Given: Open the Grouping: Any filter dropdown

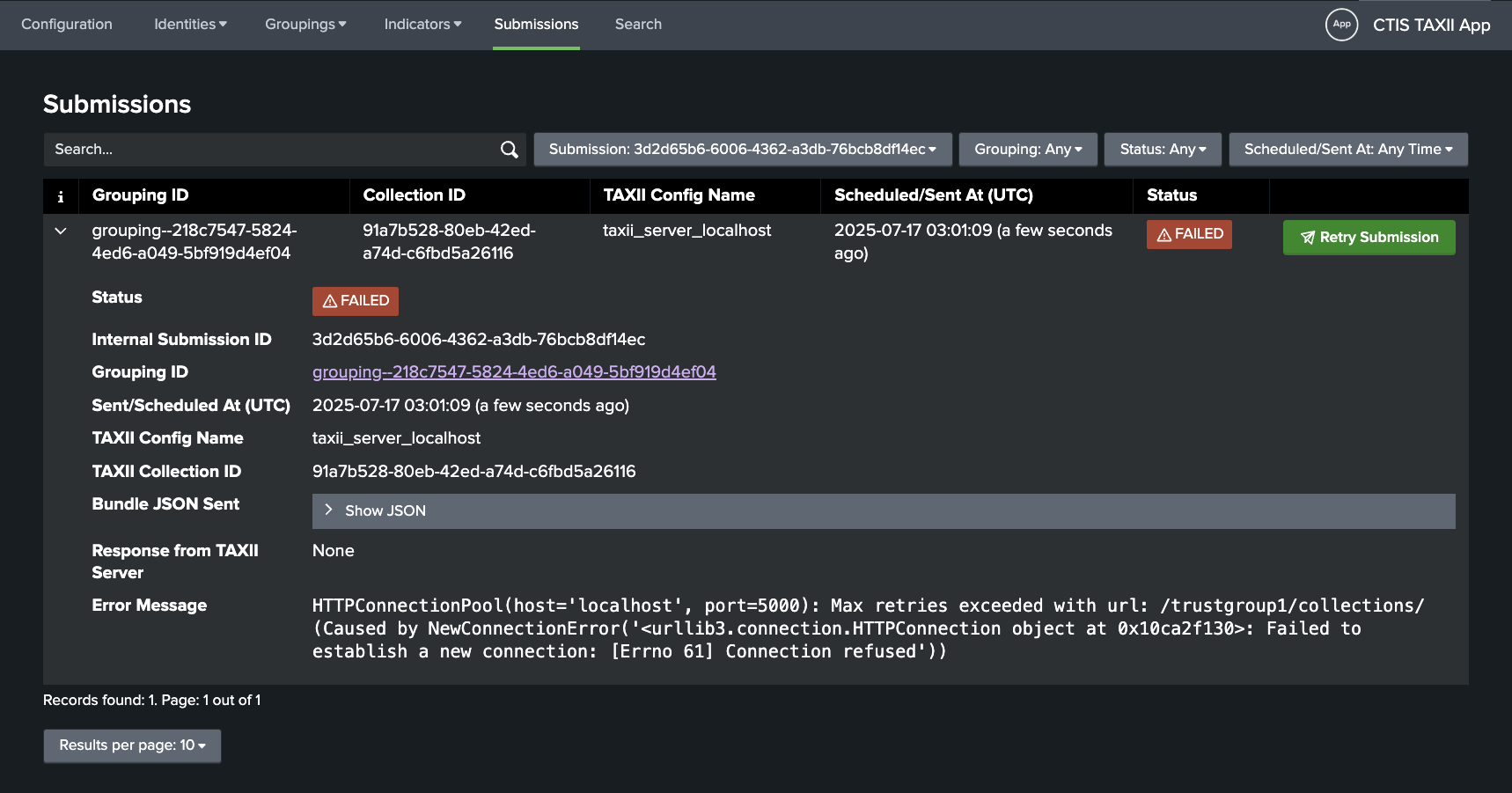Looking at the screenshot, I should point(1027,150).
